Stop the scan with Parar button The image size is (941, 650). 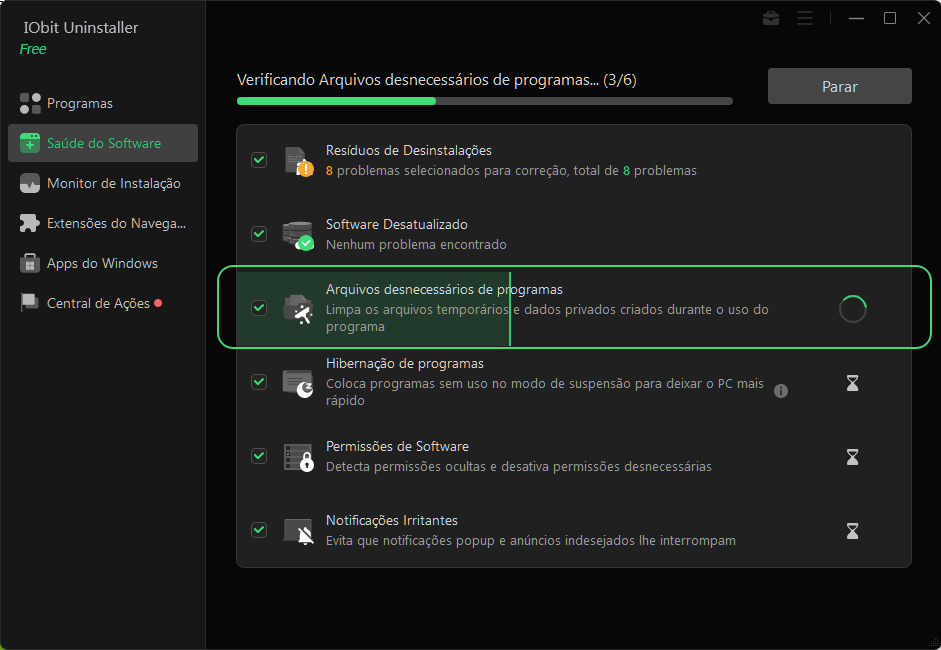840,86
